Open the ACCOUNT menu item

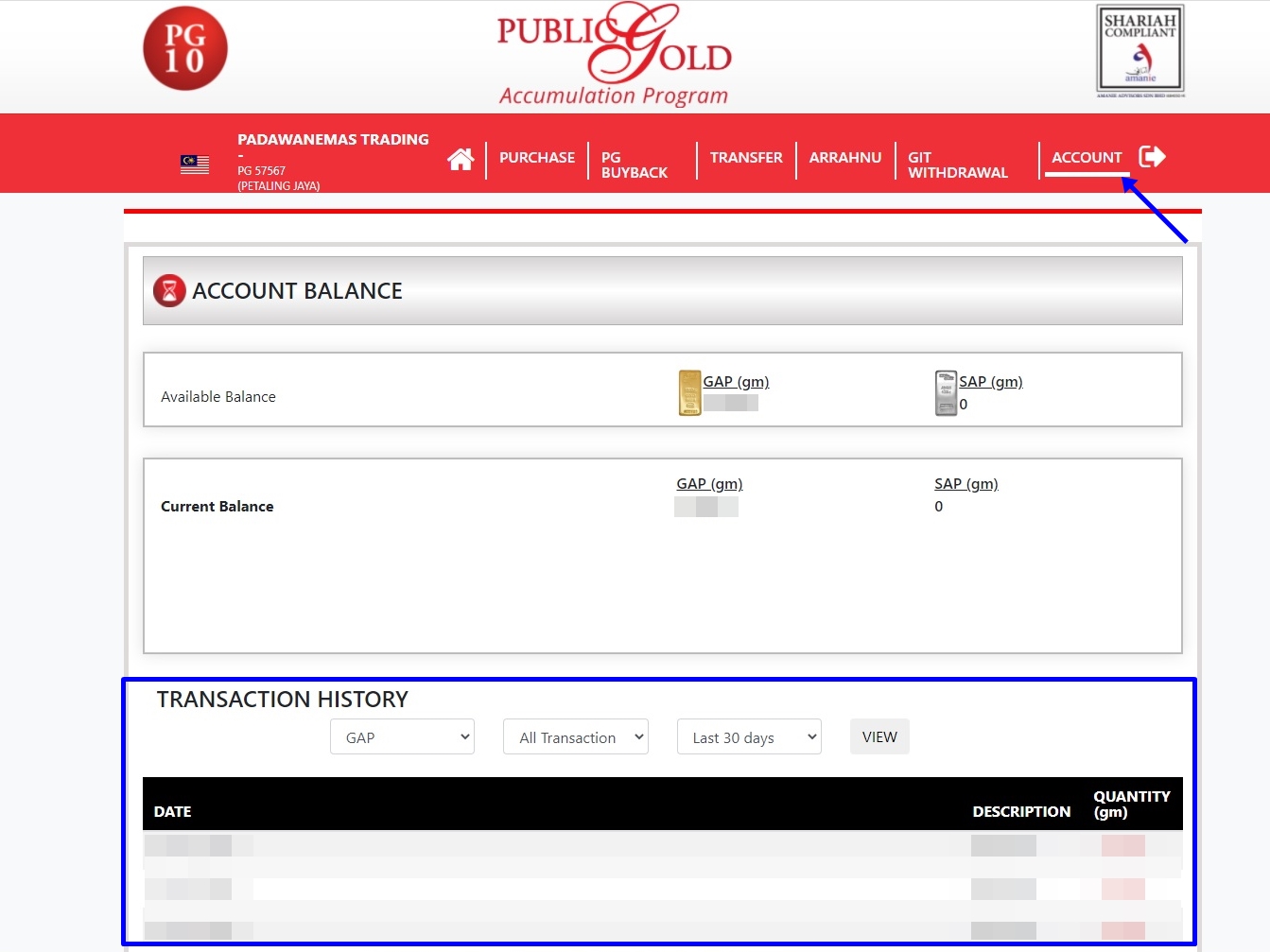pyautogui.click(x=1087, y=158)
